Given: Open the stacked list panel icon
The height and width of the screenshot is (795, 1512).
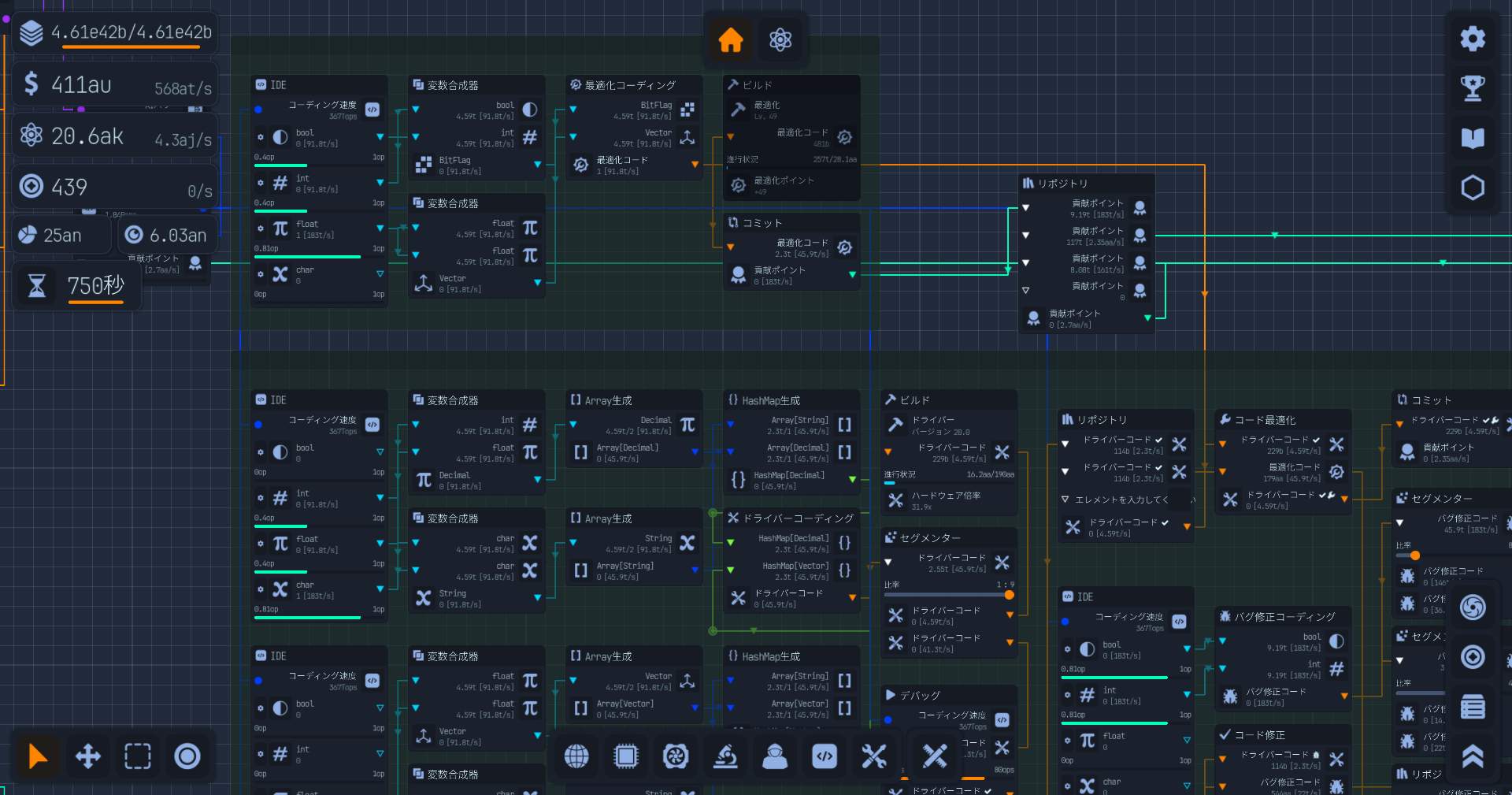Looking at the screenshot, I should (x=1472, y=707).
